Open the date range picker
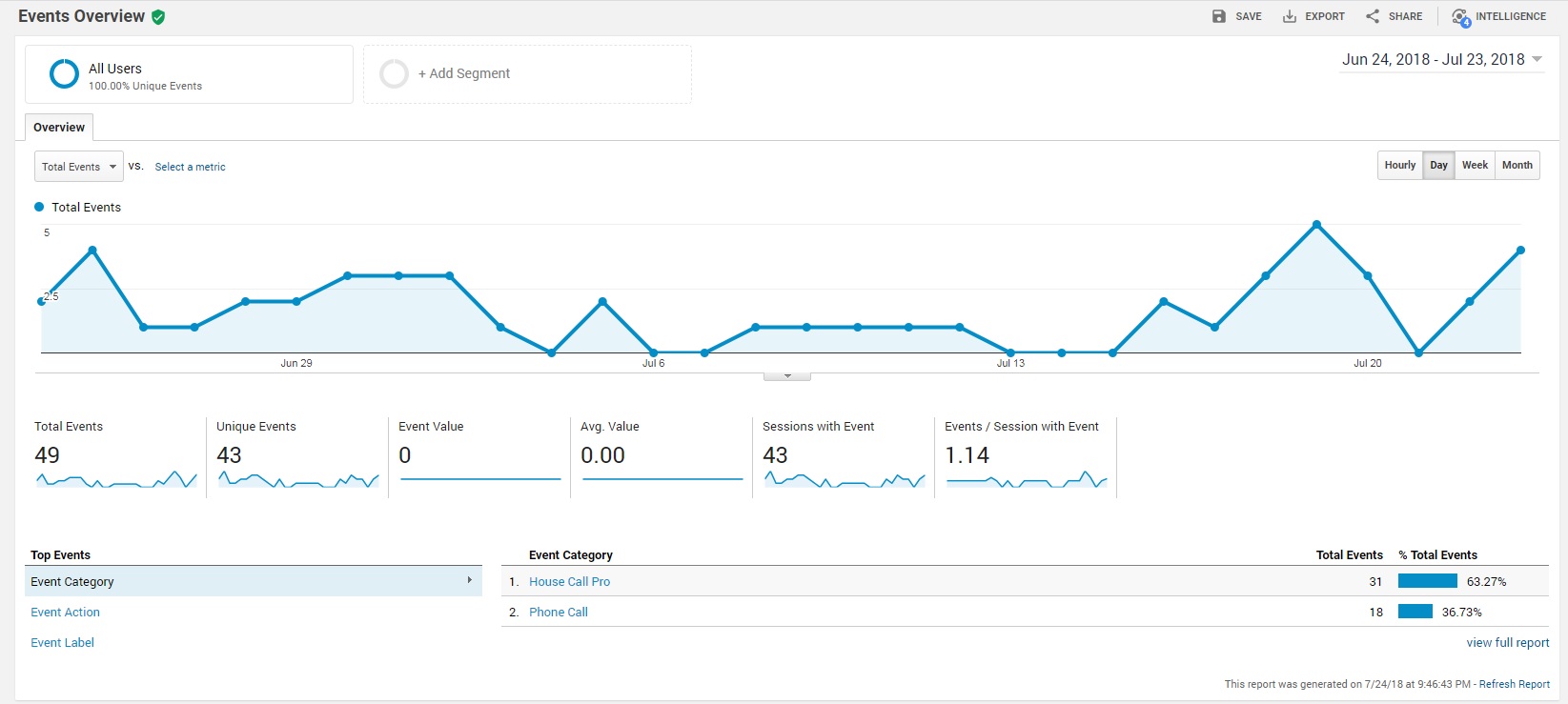 pyautogui.click(x=1441, y=59)
